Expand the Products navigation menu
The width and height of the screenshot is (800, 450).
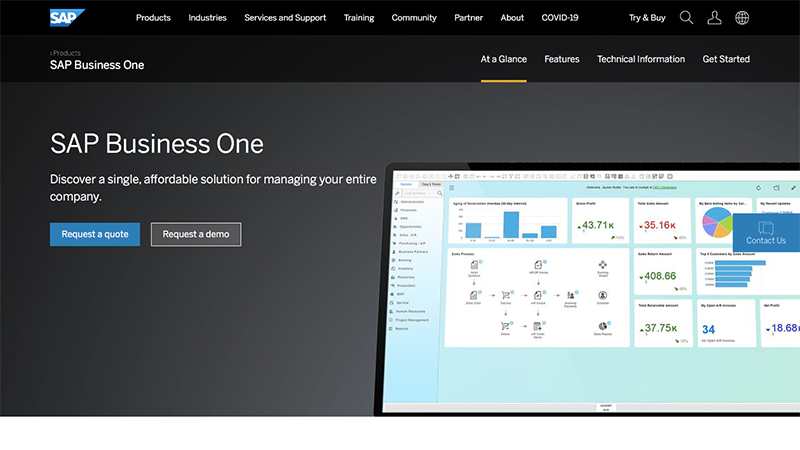[x=153, y=18]
